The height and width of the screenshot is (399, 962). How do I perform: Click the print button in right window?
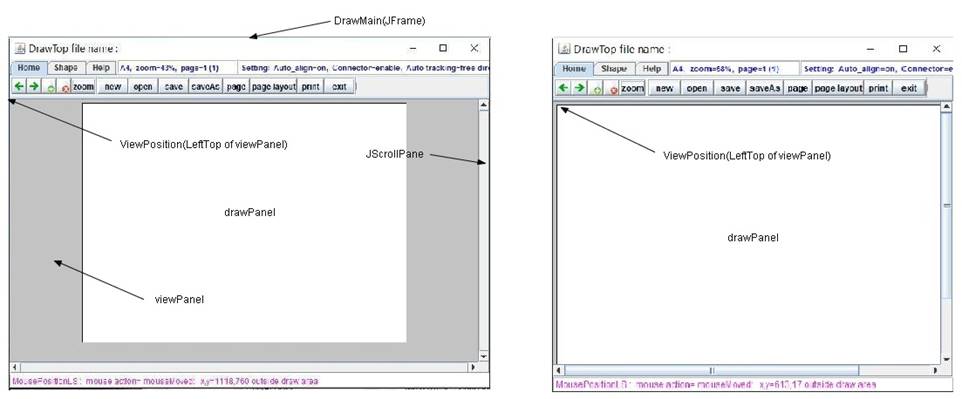[878, 88]
